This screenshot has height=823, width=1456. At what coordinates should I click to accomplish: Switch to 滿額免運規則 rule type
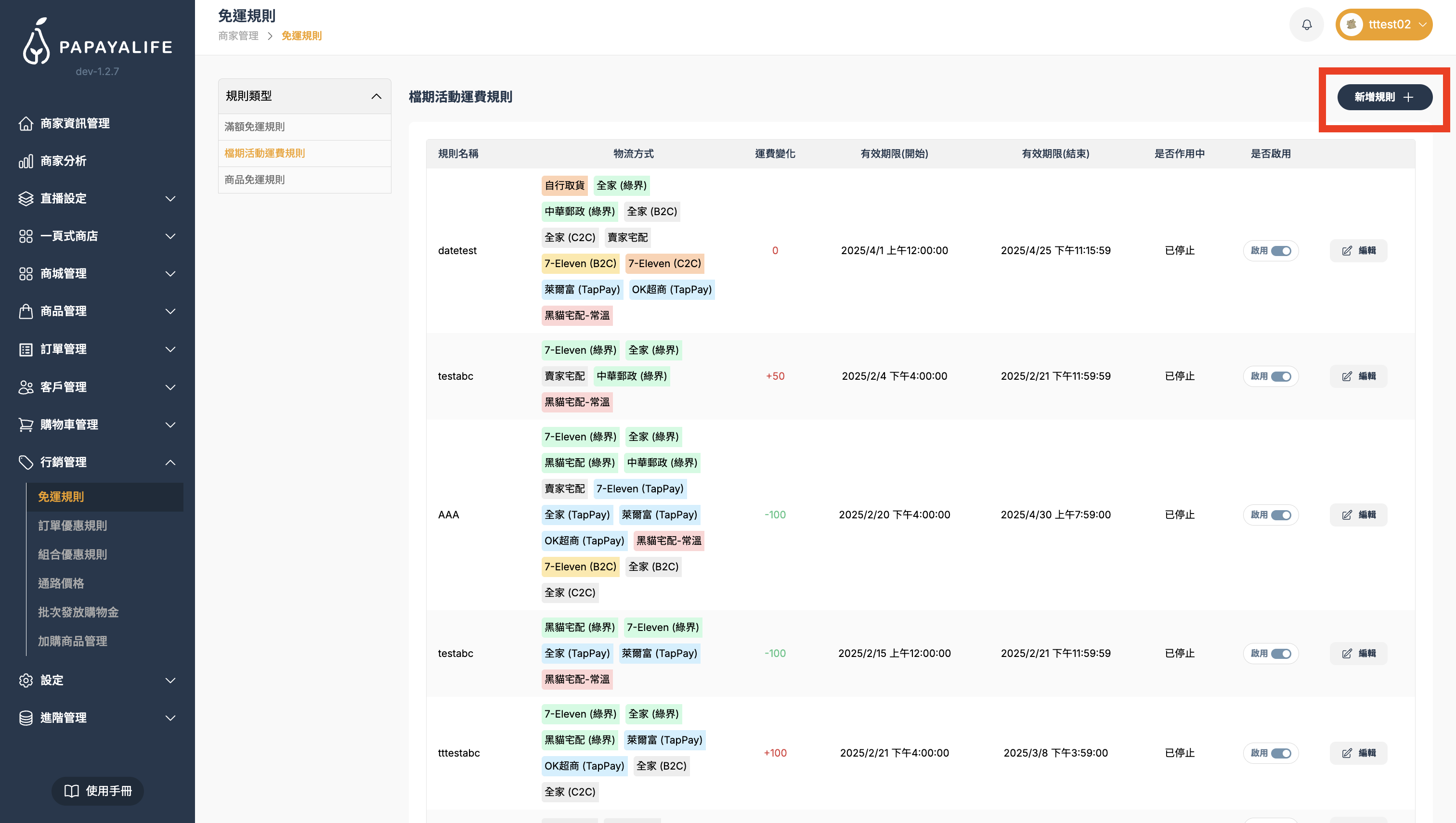point(254,127)
